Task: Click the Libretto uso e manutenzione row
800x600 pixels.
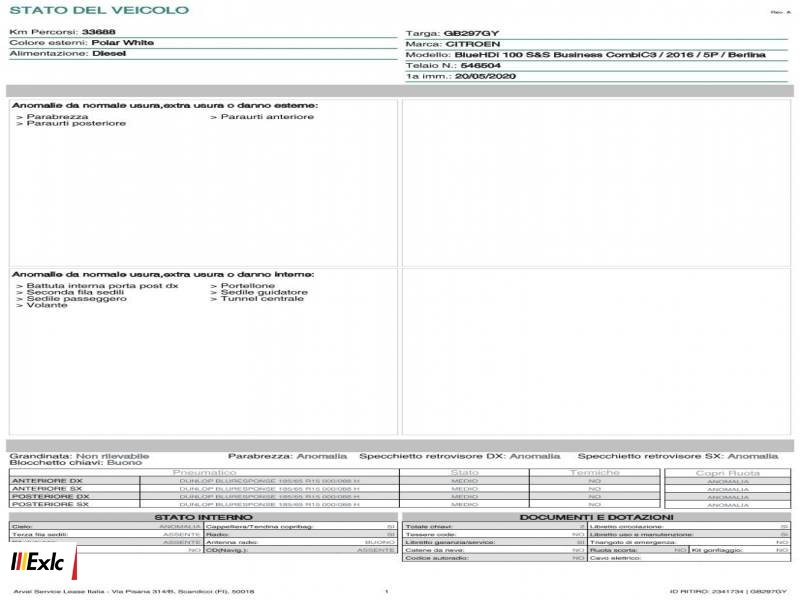Action: (x=689, y=535)
